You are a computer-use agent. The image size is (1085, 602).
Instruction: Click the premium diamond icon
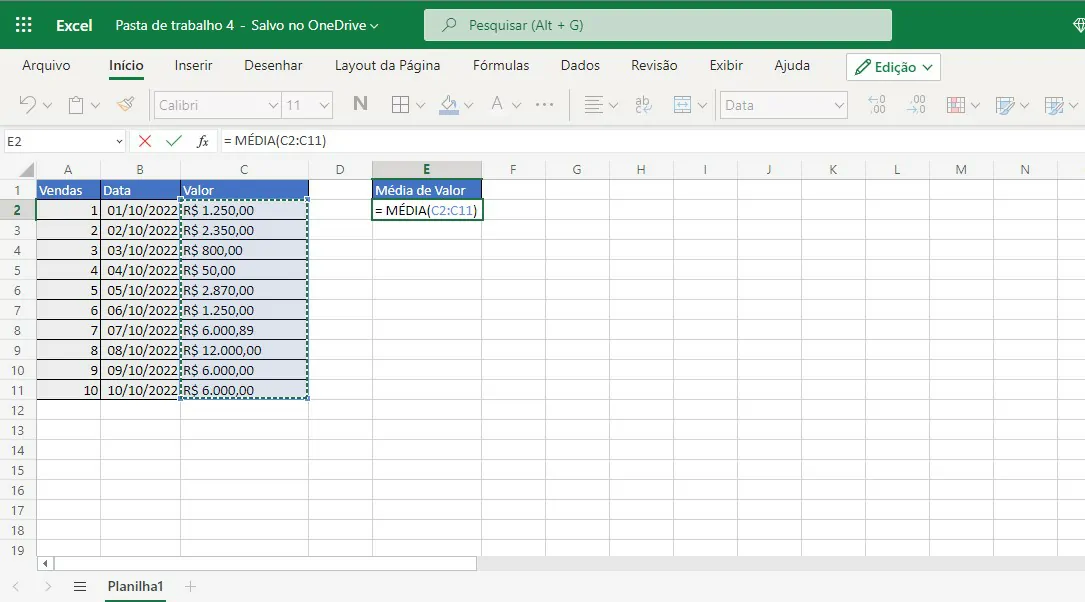coord(1079,25)
